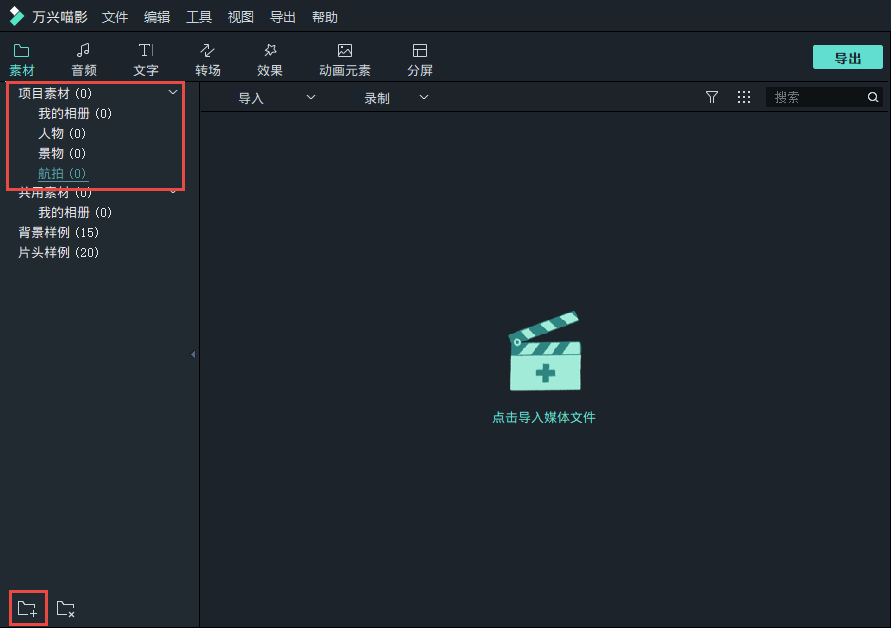The height and width of the screenshot is (628, 891).
Task: Click the 导出 export button
Action: tap(847, 58)
